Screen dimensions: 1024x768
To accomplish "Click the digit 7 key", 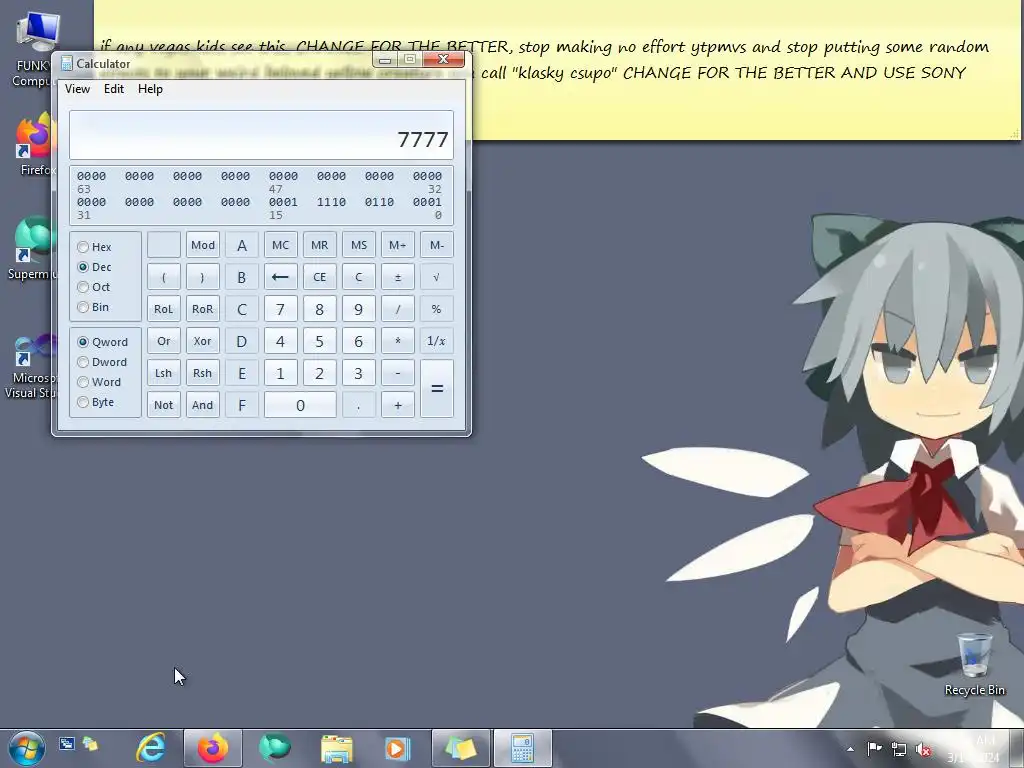I will (280, 309).
